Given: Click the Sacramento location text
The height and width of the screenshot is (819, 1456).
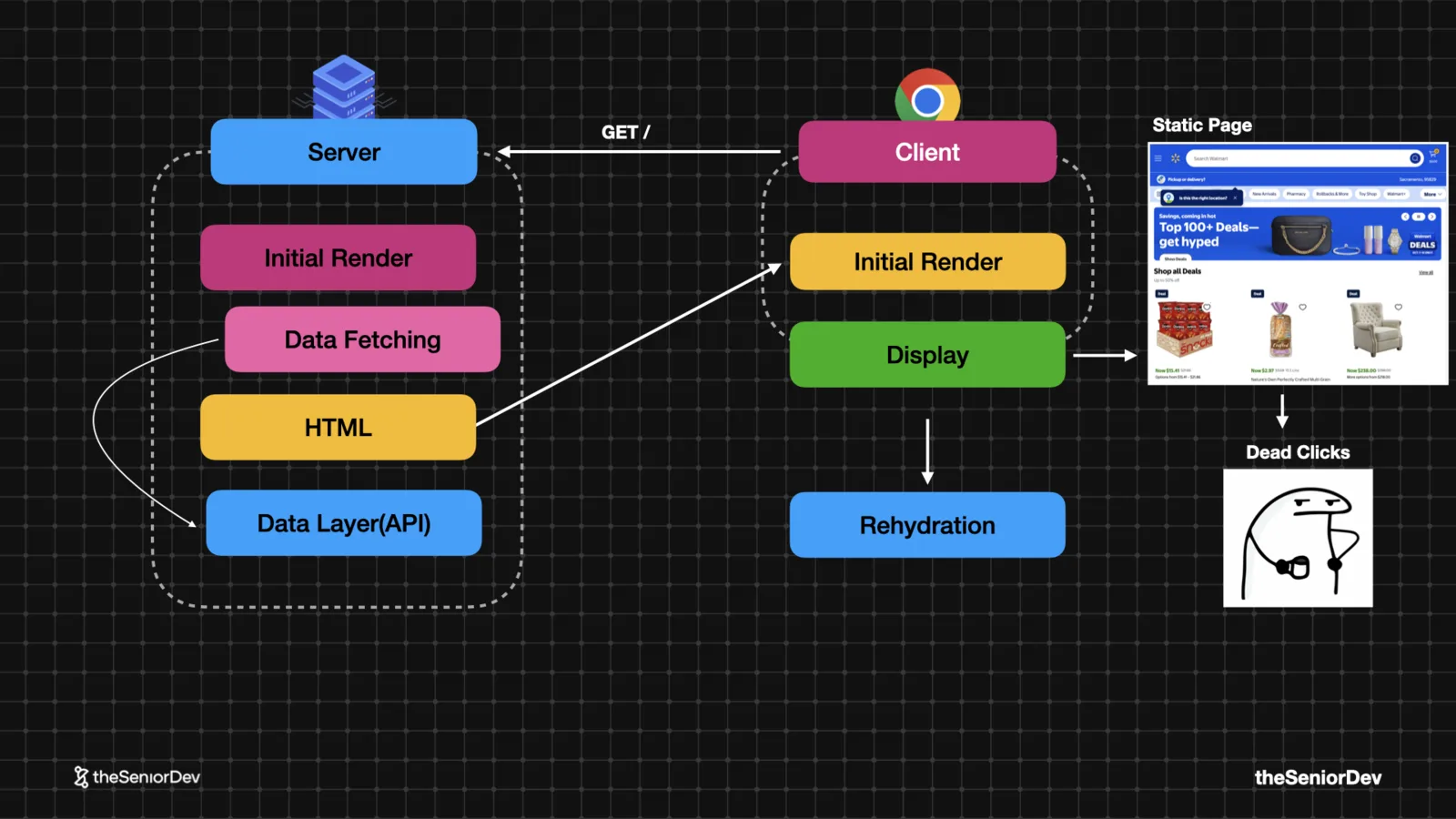Looking at the screenshot, I should (x=1418, y=179).
